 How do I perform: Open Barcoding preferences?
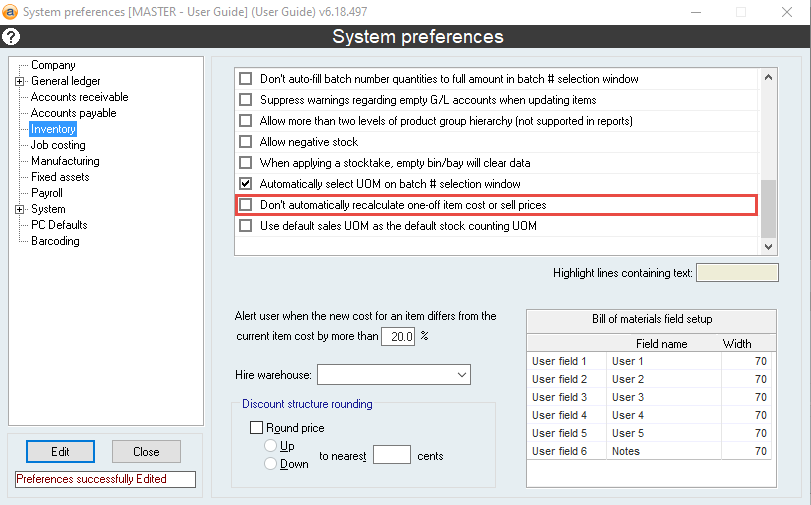[x=55, y=241]
